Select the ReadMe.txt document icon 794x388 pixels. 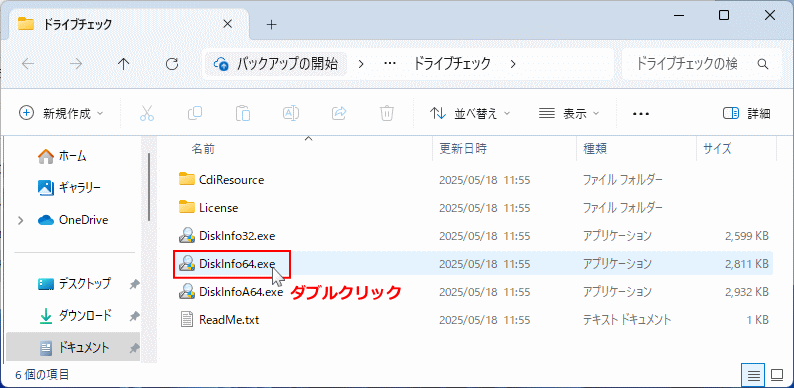point(187,320)
